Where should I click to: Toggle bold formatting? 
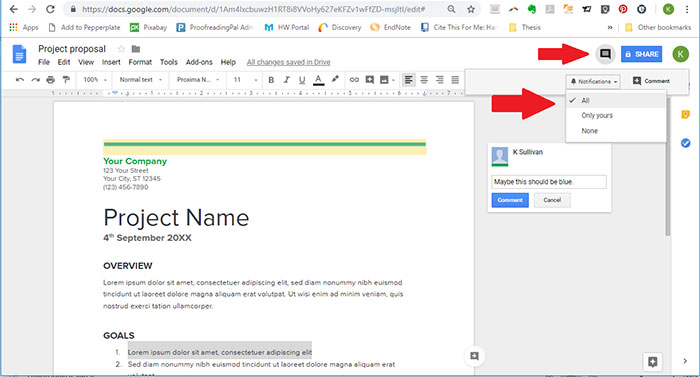[x=271, y=80]
